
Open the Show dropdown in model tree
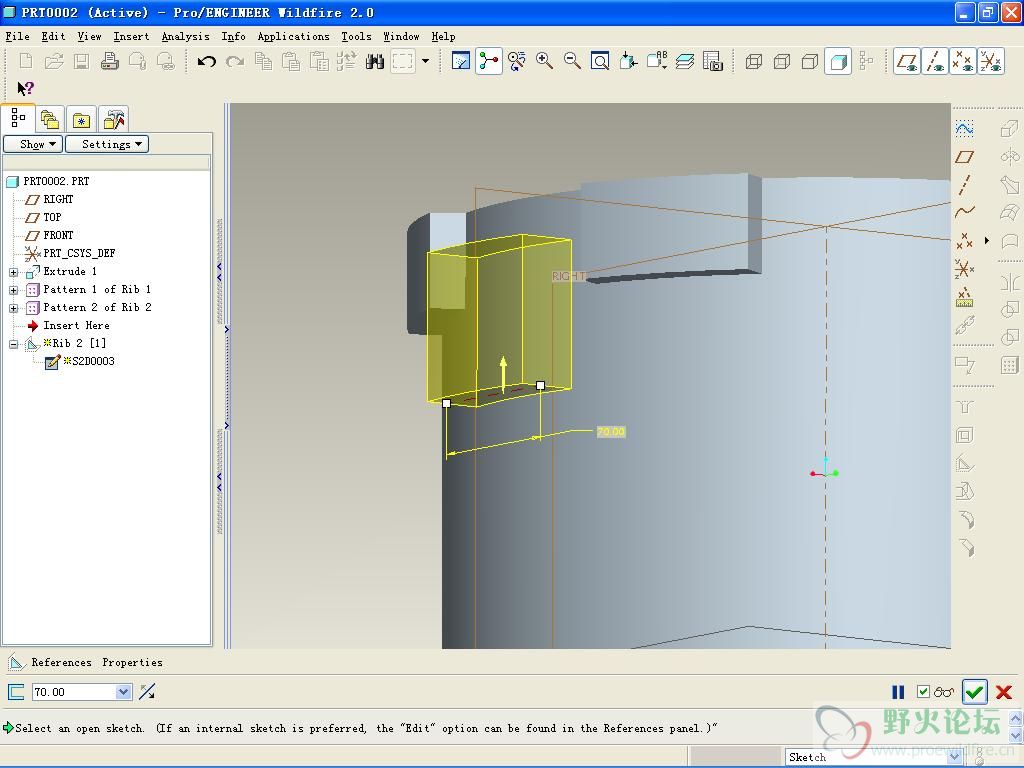[x=34, y=144]
